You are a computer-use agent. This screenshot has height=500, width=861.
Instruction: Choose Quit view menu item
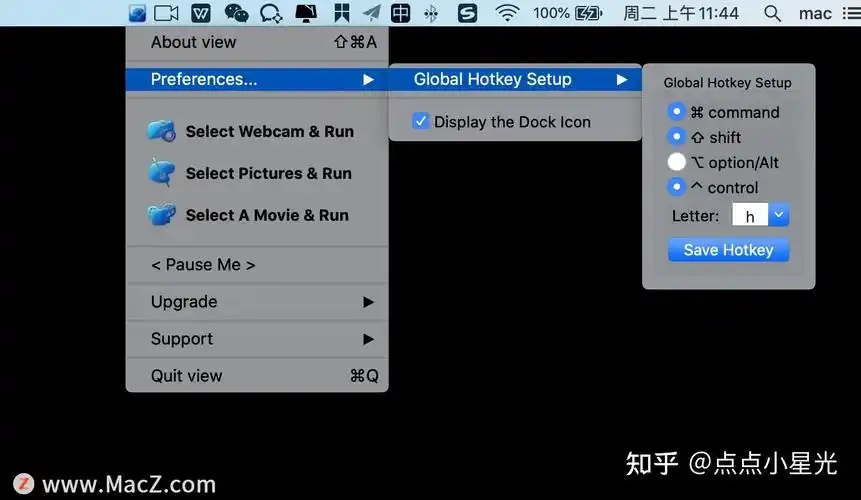(x=257, y=376)
